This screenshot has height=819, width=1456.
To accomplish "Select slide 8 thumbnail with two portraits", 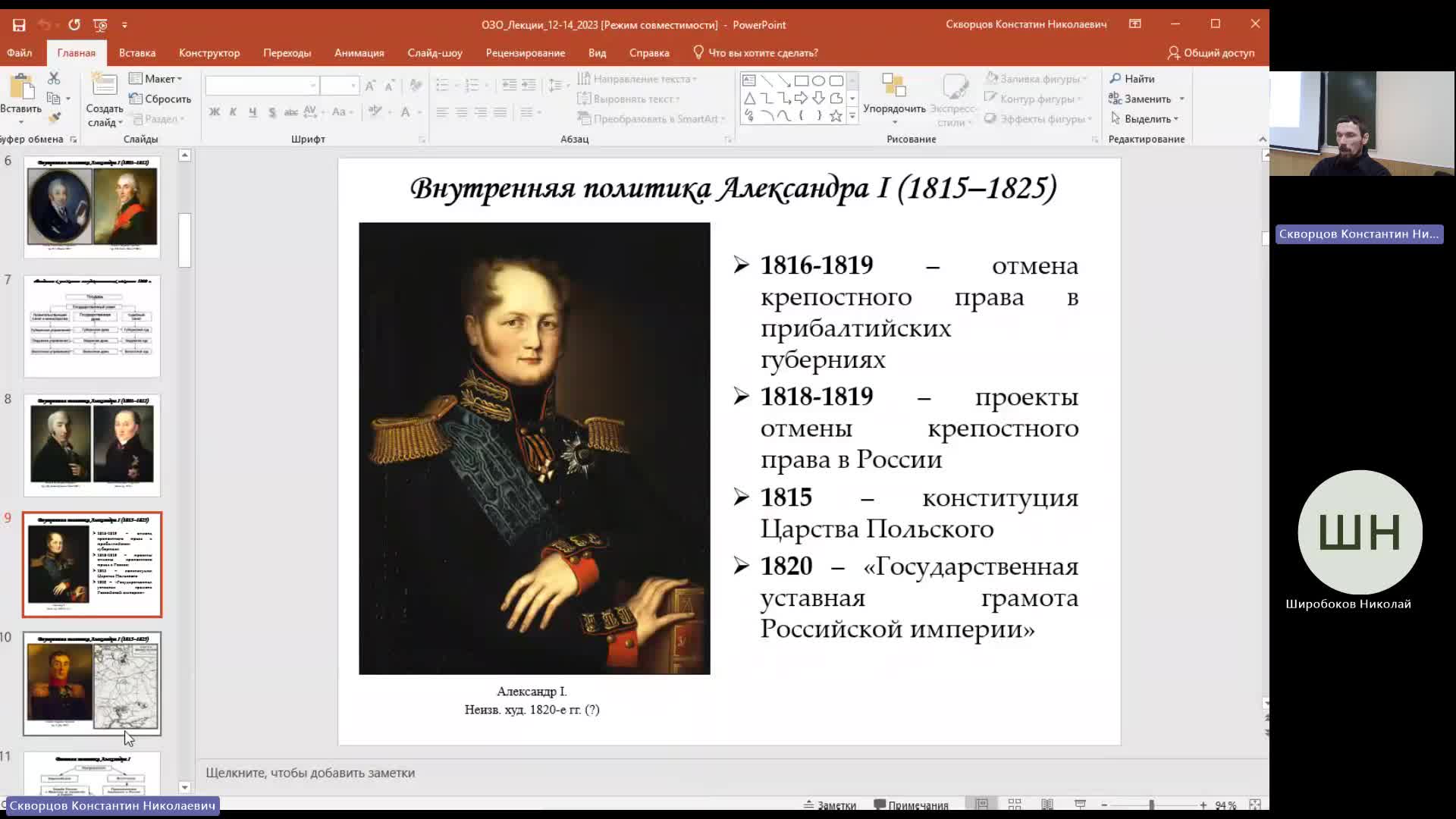I will (92, 445).
